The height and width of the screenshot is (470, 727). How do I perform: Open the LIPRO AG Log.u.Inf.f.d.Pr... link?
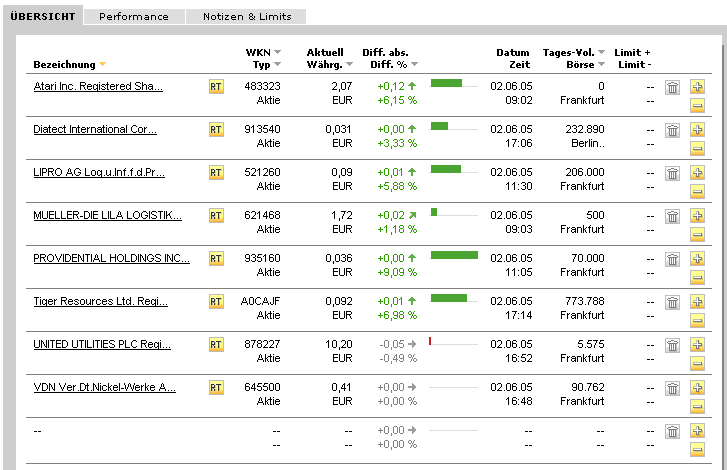99,172
